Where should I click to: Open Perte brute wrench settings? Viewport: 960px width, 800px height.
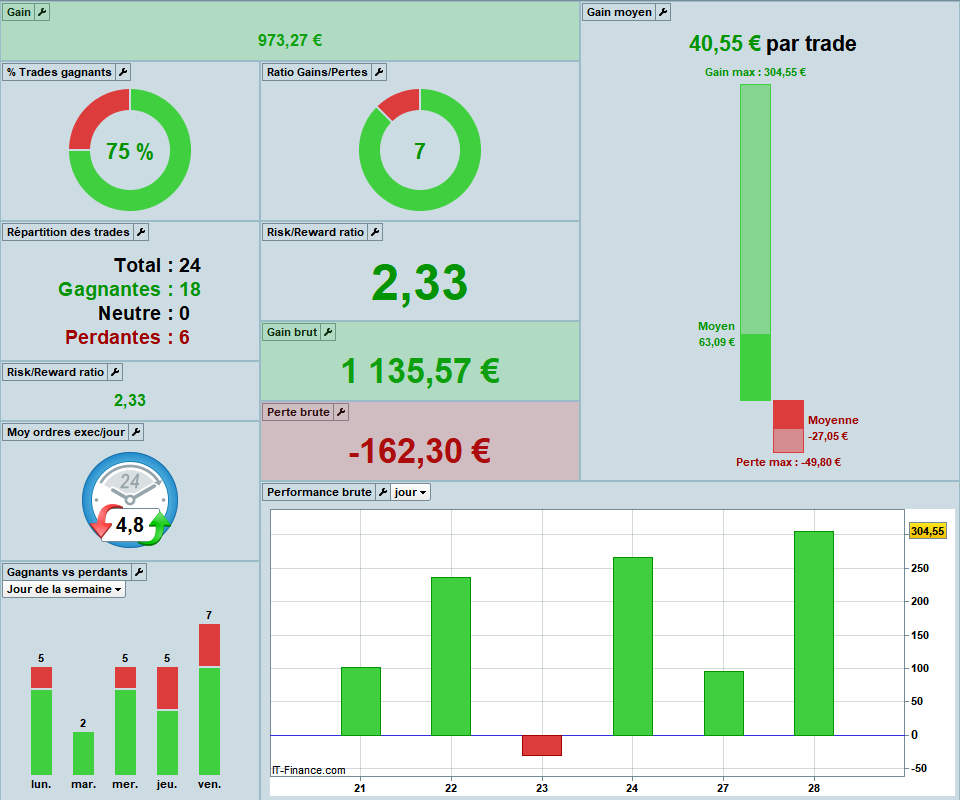pos(341,412)
